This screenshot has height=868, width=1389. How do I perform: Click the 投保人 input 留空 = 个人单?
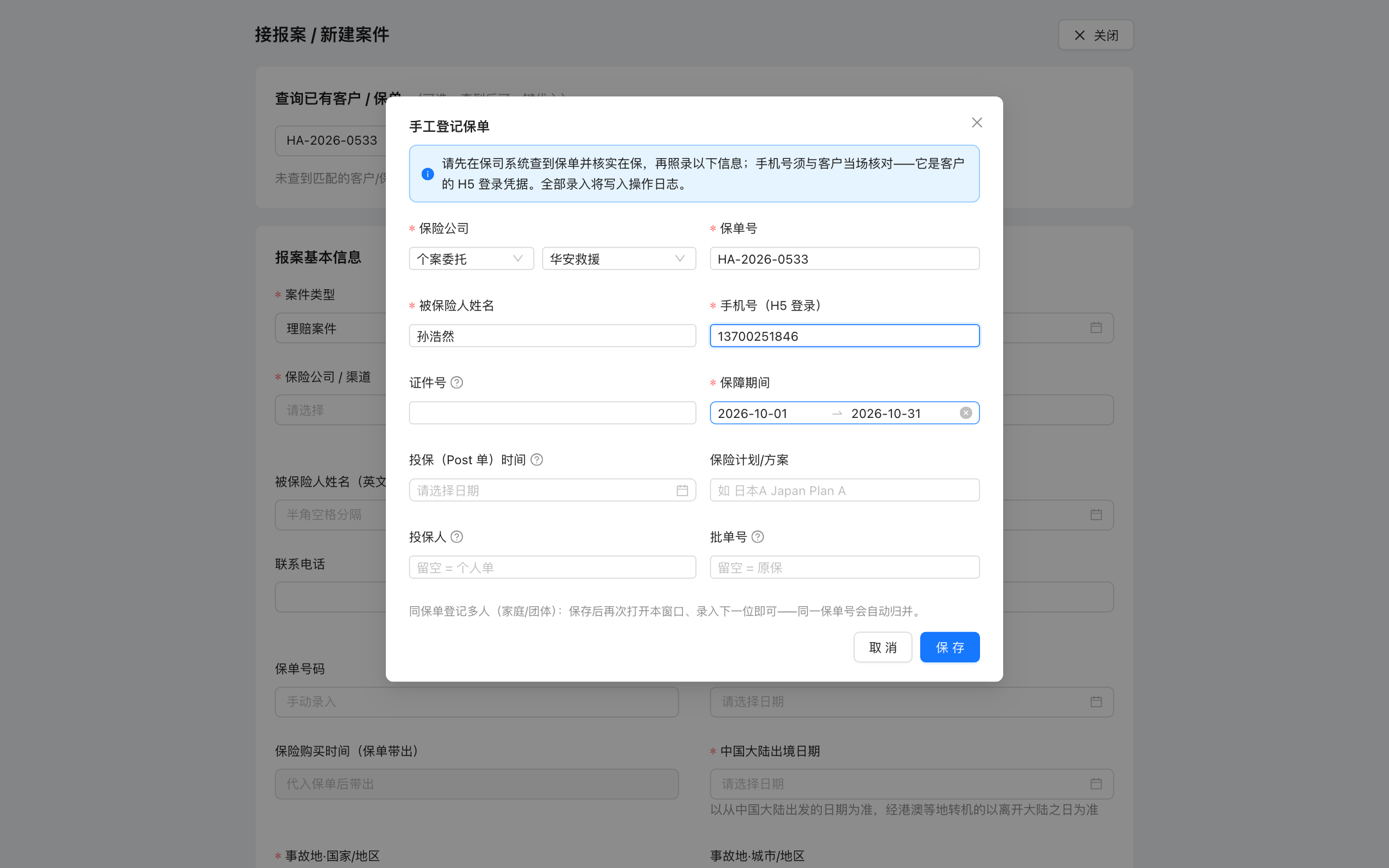(552, 567)
